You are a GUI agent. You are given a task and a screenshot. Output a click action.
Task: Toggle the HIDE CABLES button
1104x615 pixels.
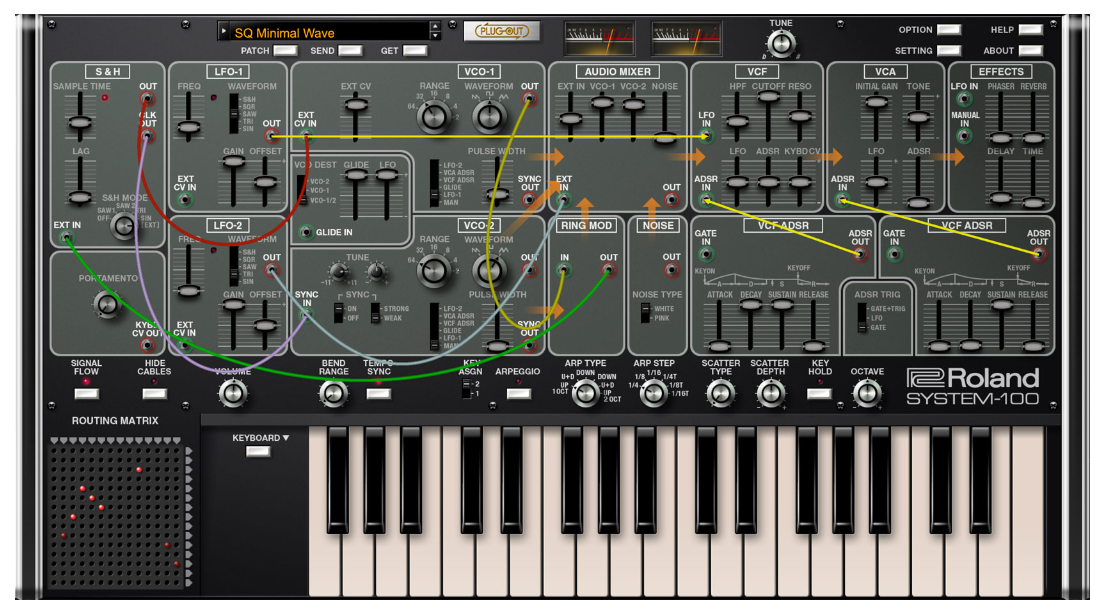(154, 394)
